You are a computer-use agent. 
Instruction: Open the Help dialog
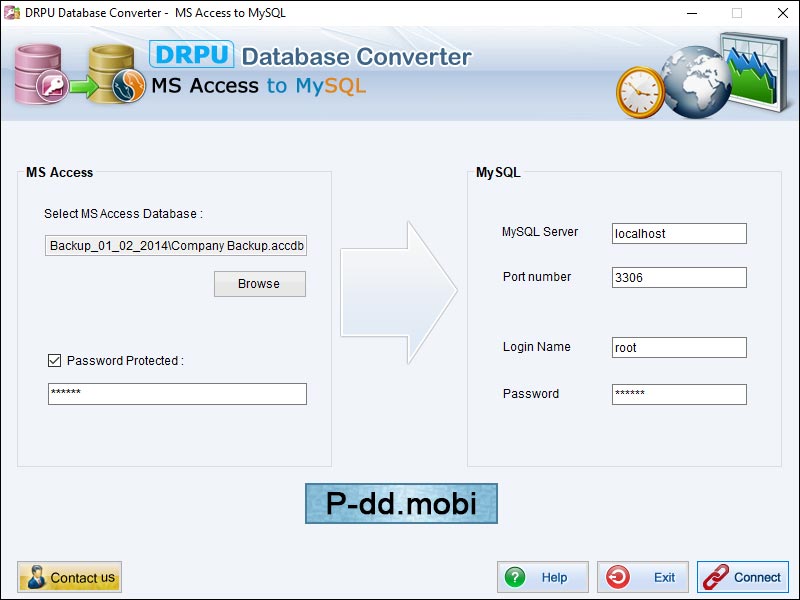point(543,577)
